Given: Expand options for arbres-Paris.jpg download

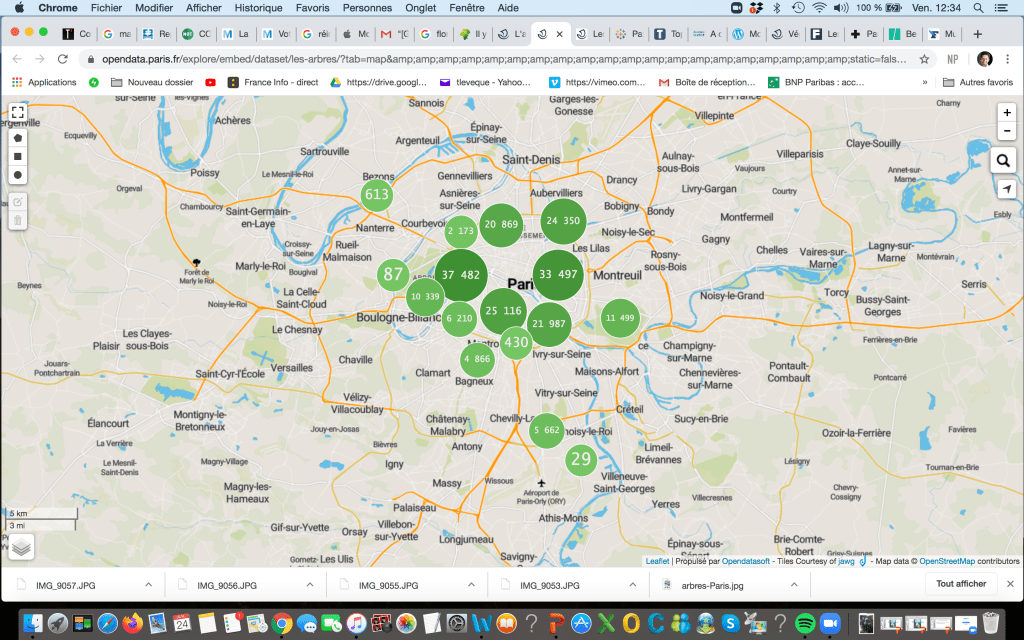Looking at the screenshot, I should pos(795,585).
